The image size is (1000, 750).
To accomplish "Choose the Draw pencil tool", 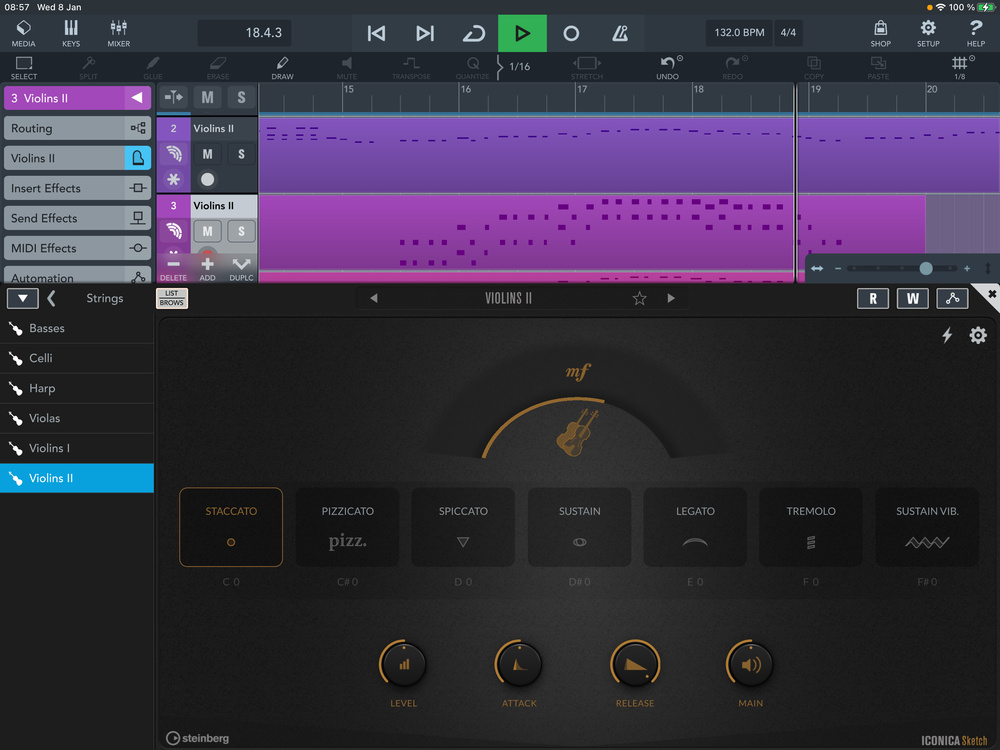I will coord(282,68).
